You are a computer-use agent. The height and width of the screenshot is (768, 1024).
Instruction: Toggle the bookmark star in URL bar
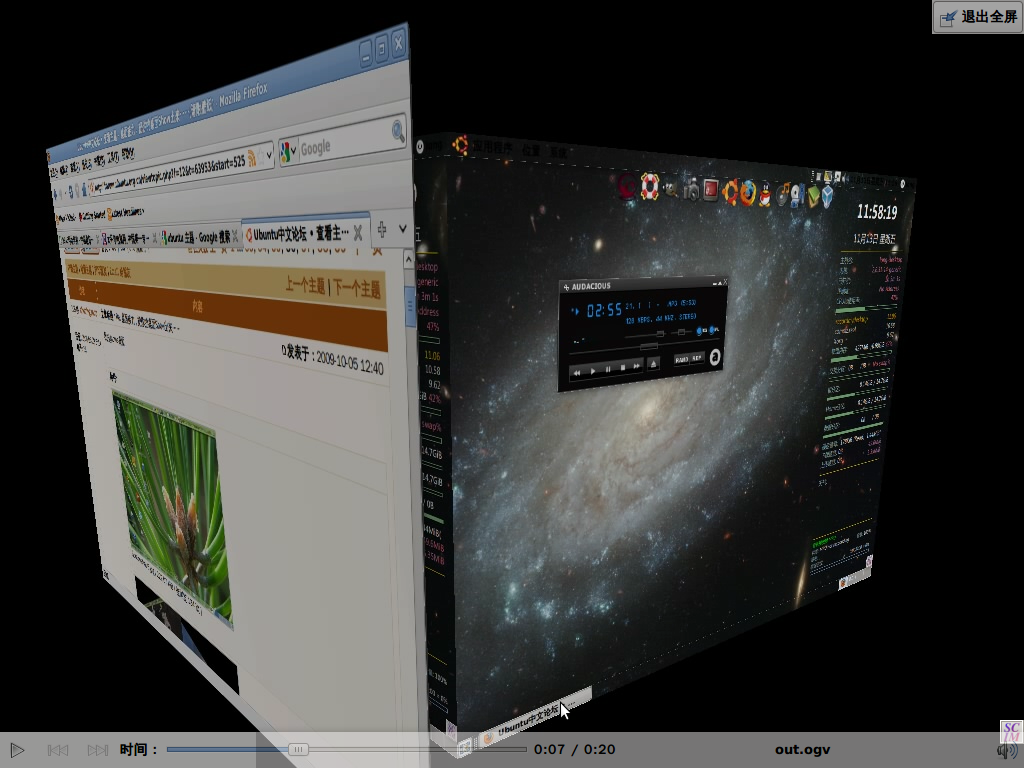[x=261, y=157]
